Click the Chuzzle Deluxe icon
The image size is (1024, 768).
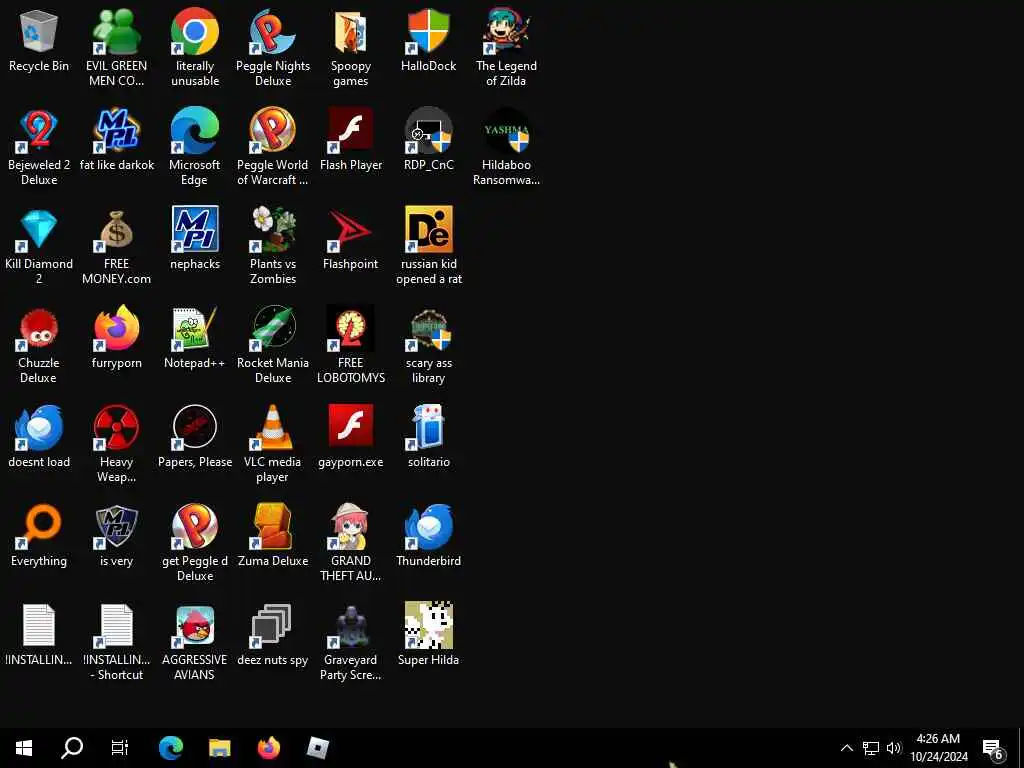click(39, 328)
